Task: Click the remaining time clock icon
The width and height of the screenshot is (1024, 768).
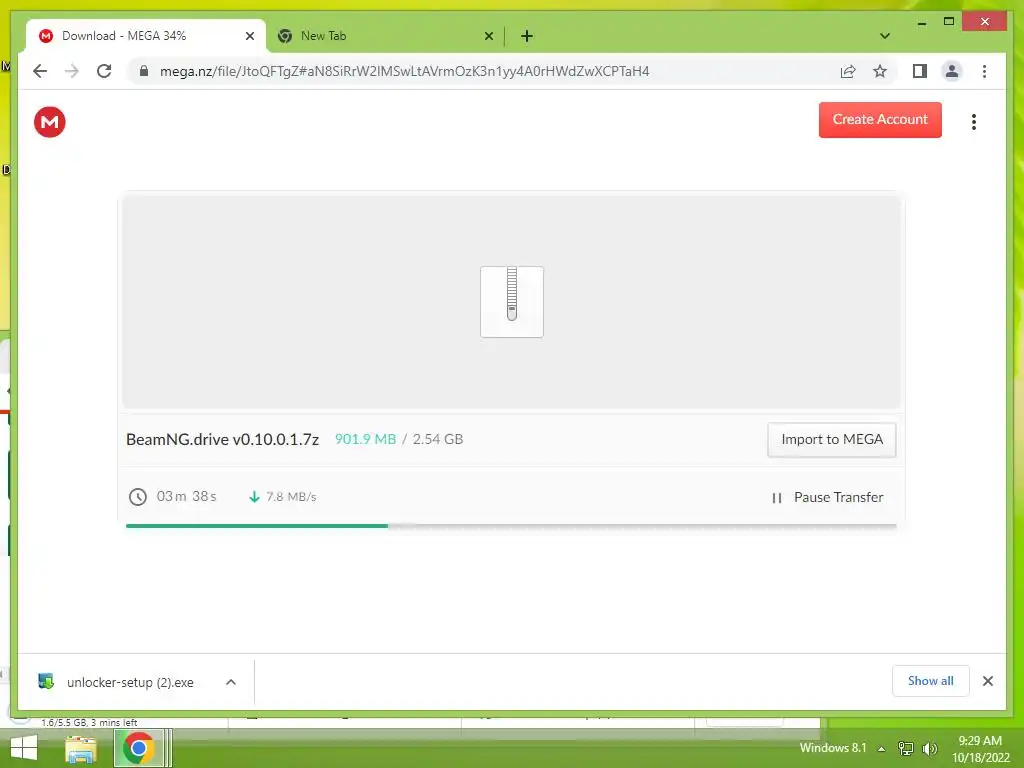Action: [x=138, y=497]
